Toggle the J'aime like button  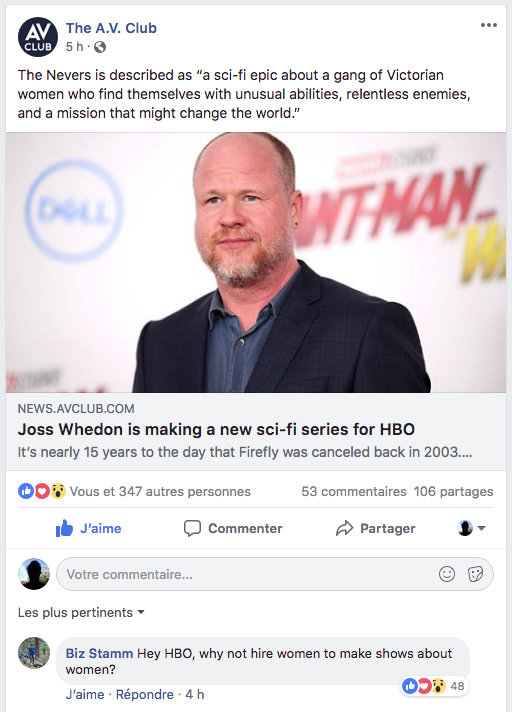click(x=89, y=528)
